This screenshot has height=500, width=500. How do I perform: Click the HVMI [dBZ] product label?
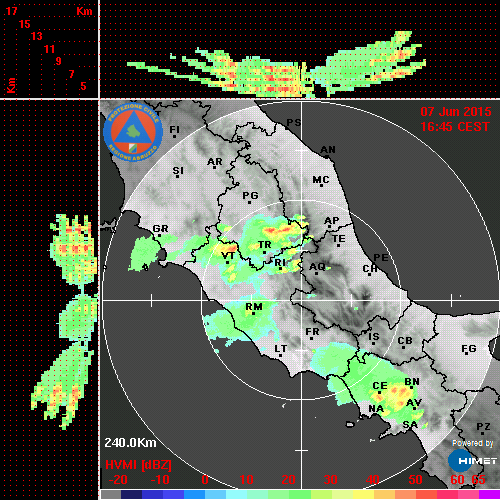tap(138, 465)
